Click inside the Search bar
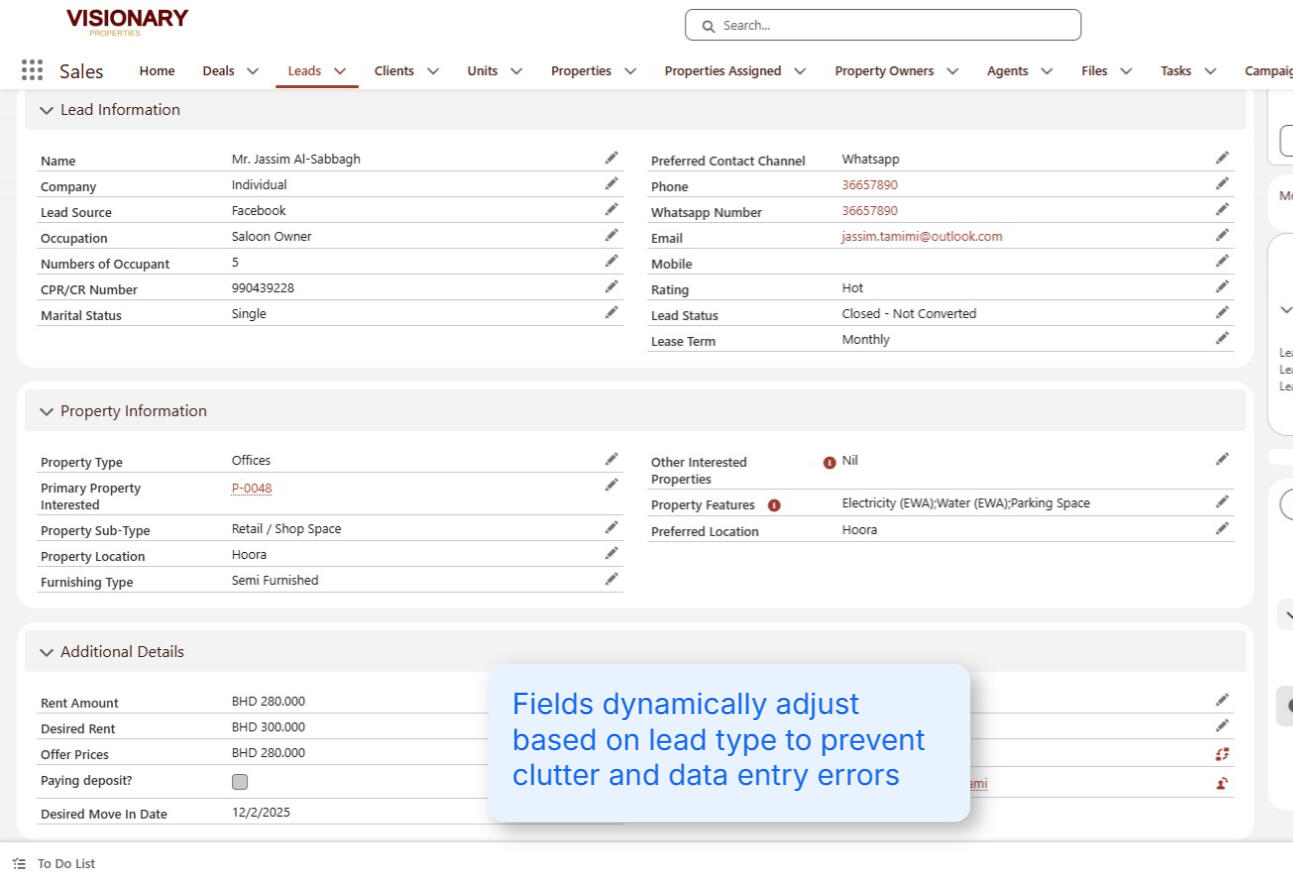The width and height of the screenshot is (1293, 882). 880,25
